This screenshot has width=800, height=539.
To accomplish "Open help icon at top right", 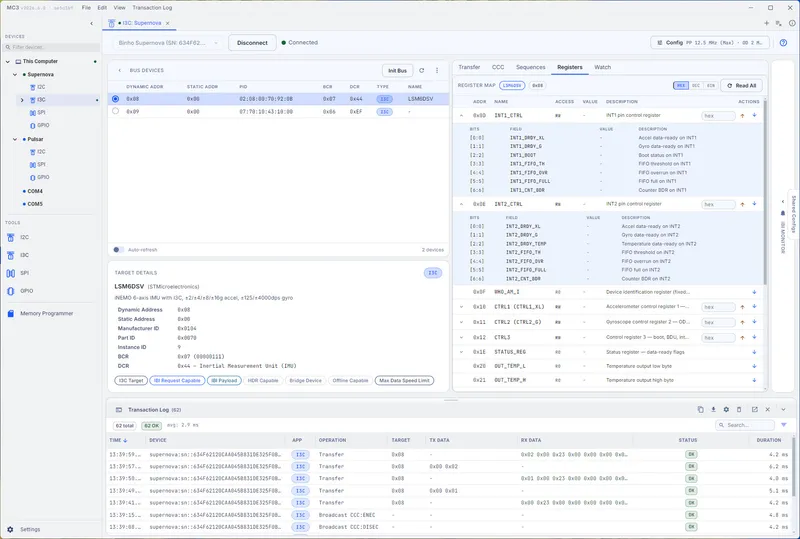I will tap(783, 43).
